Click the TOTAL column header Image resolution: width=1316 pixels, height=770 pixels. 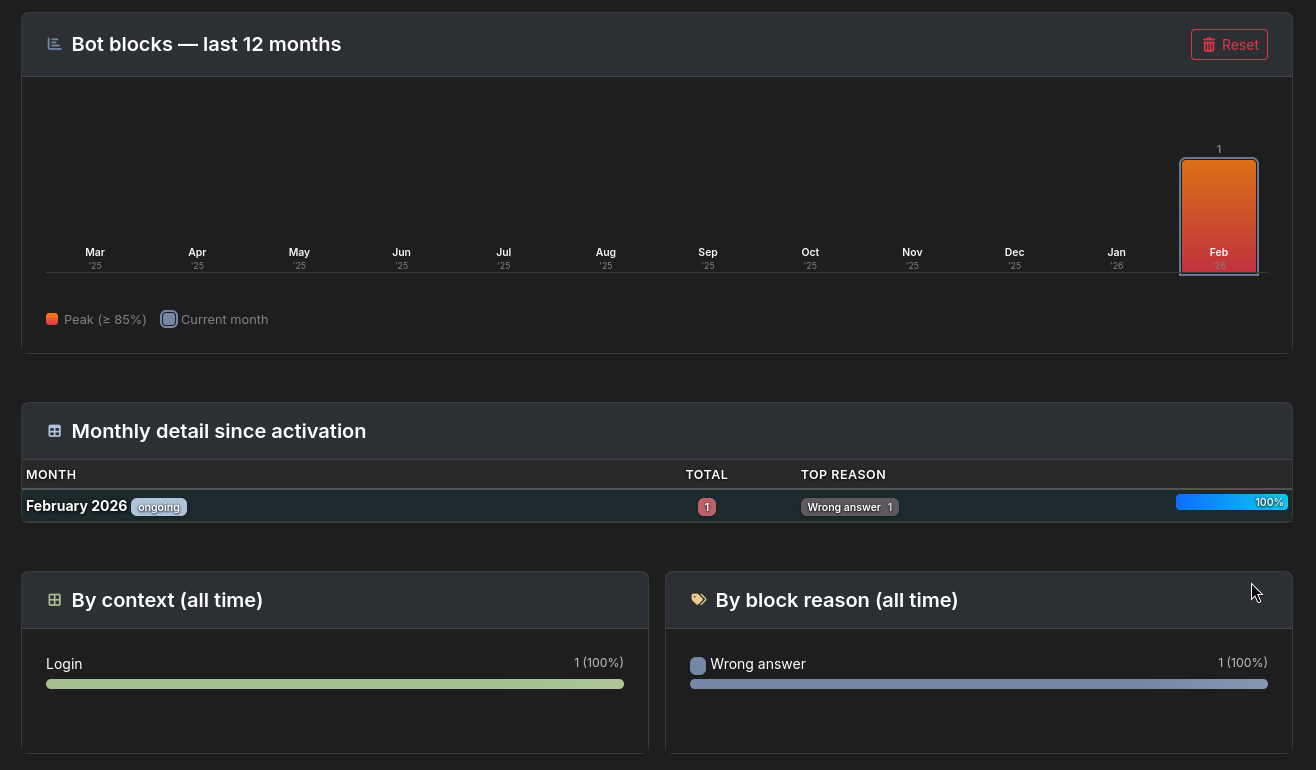click(x=706, y=474)
